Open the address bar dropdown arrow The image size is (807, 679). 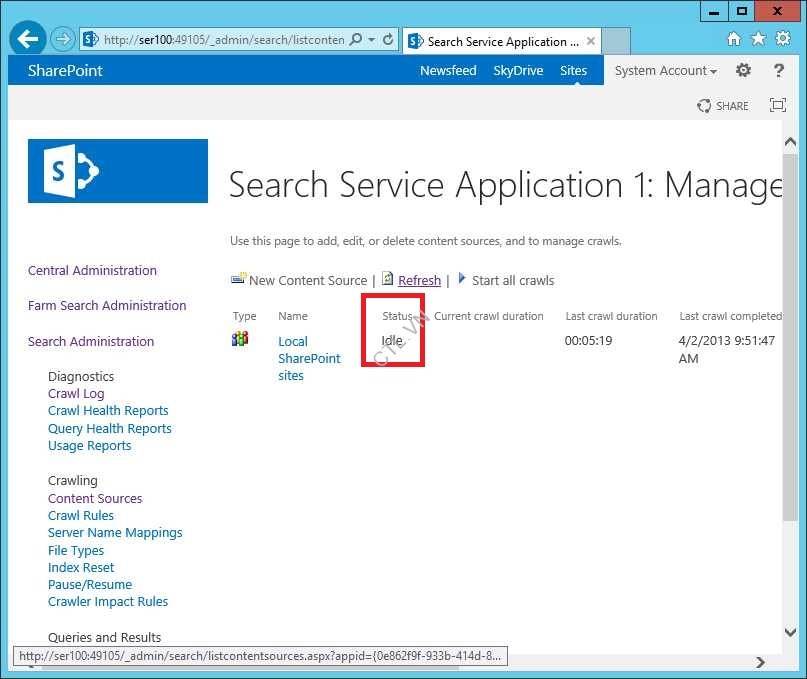pyautogui.click(x=372, y=40)
